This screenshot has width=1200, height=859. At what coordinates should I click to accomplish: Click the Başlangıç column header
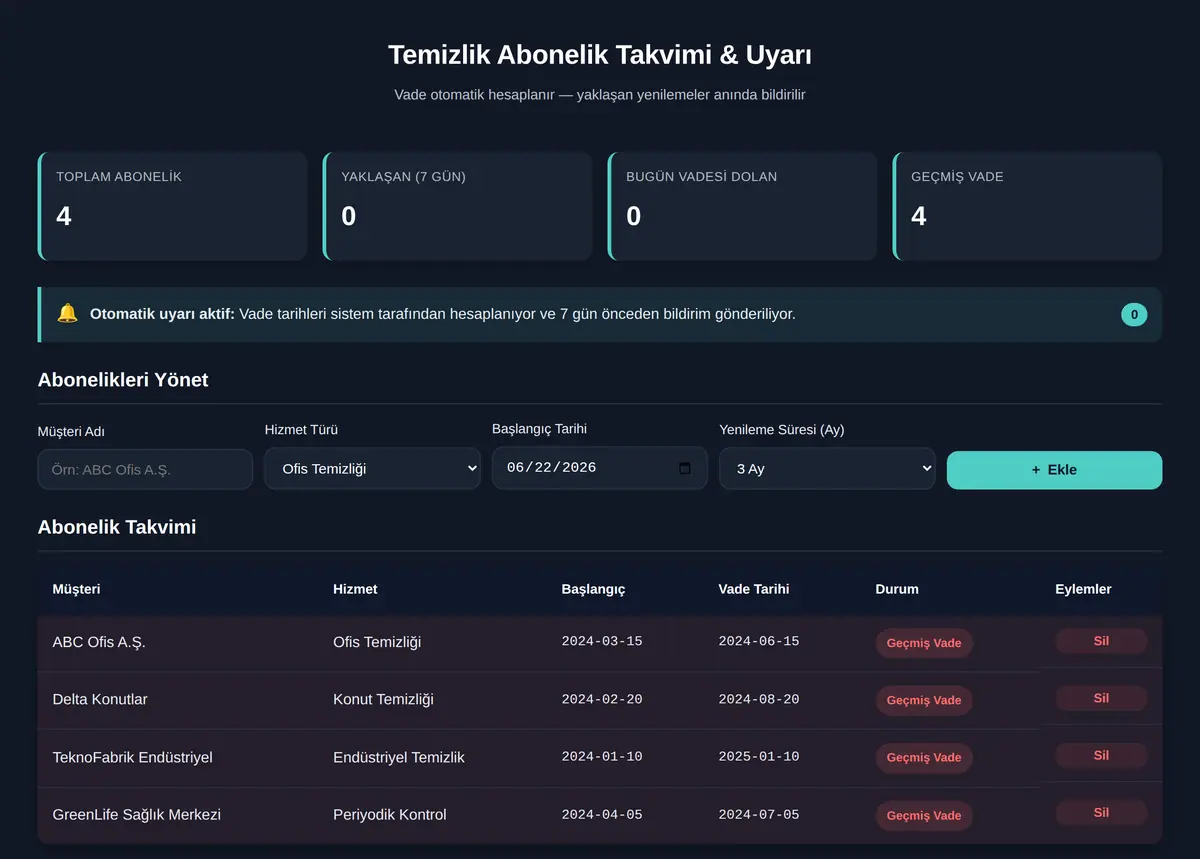pos(593,589)
